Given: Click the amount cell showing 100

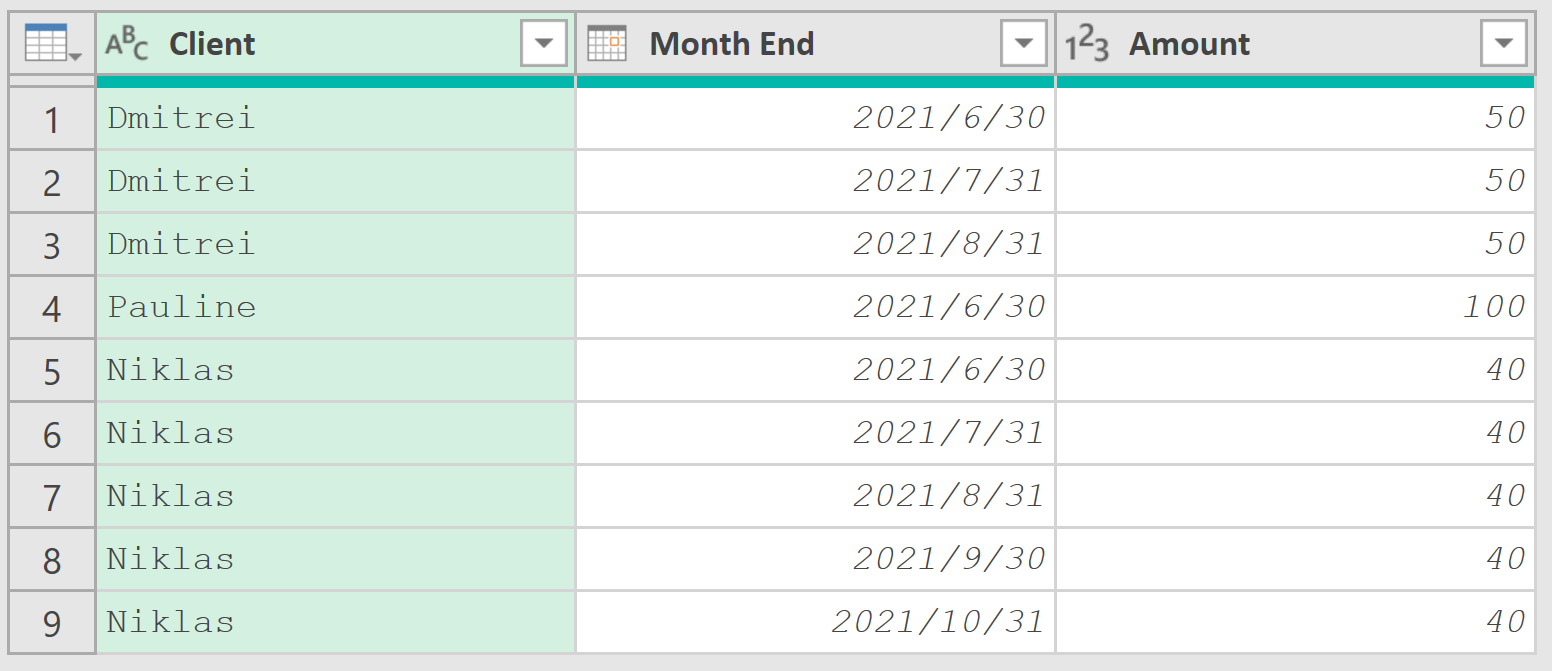Looking at the screenshot, I should [1296, 307].
